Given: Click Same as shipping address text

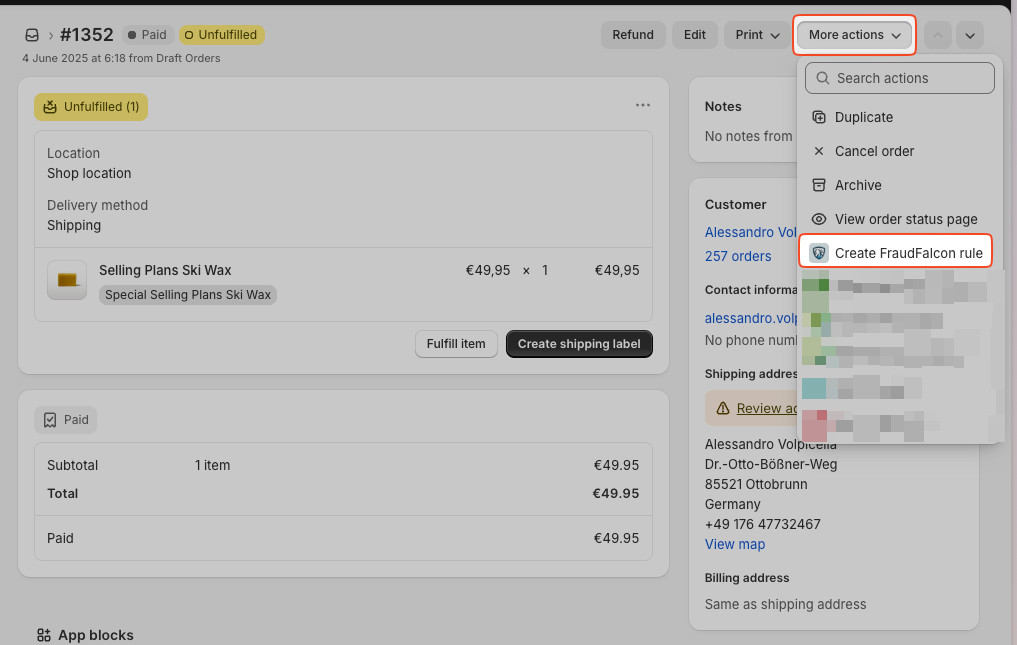Looking at the screenshot, I should (785, 605).
